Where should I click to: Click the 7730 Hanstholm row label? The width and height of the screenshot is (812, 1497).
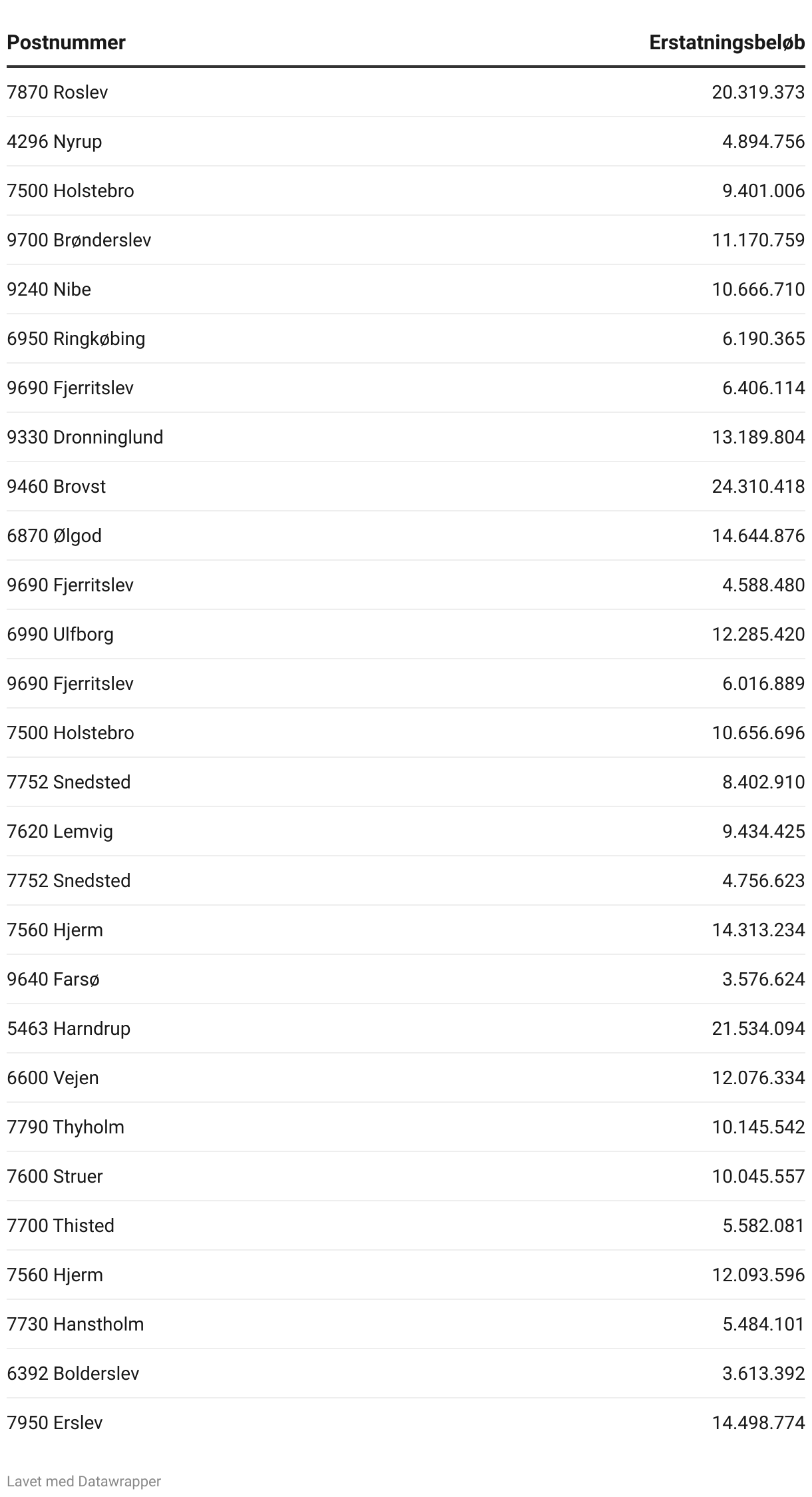[x=75, y=1324]
